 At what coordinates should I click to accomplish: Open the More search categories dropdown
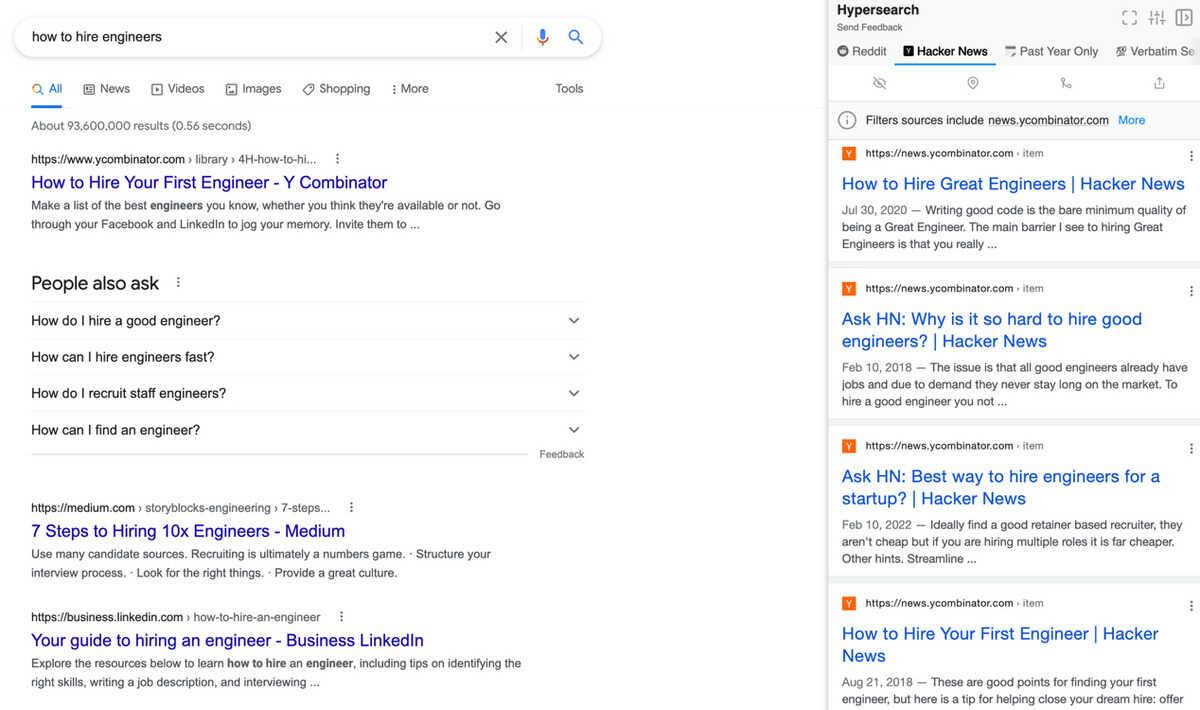point(409,89)
